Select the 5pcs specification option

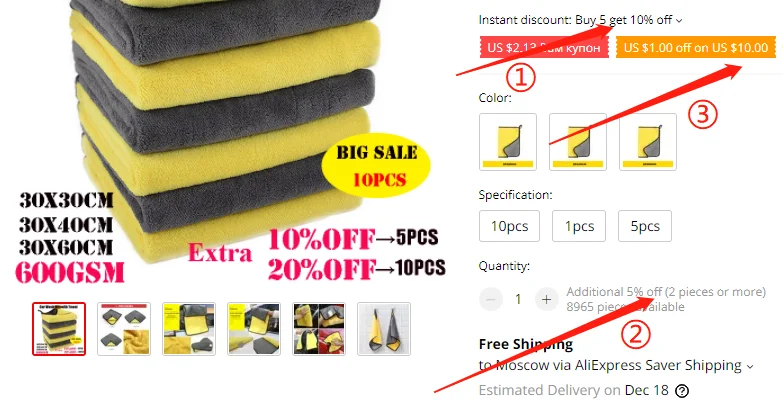645,226
